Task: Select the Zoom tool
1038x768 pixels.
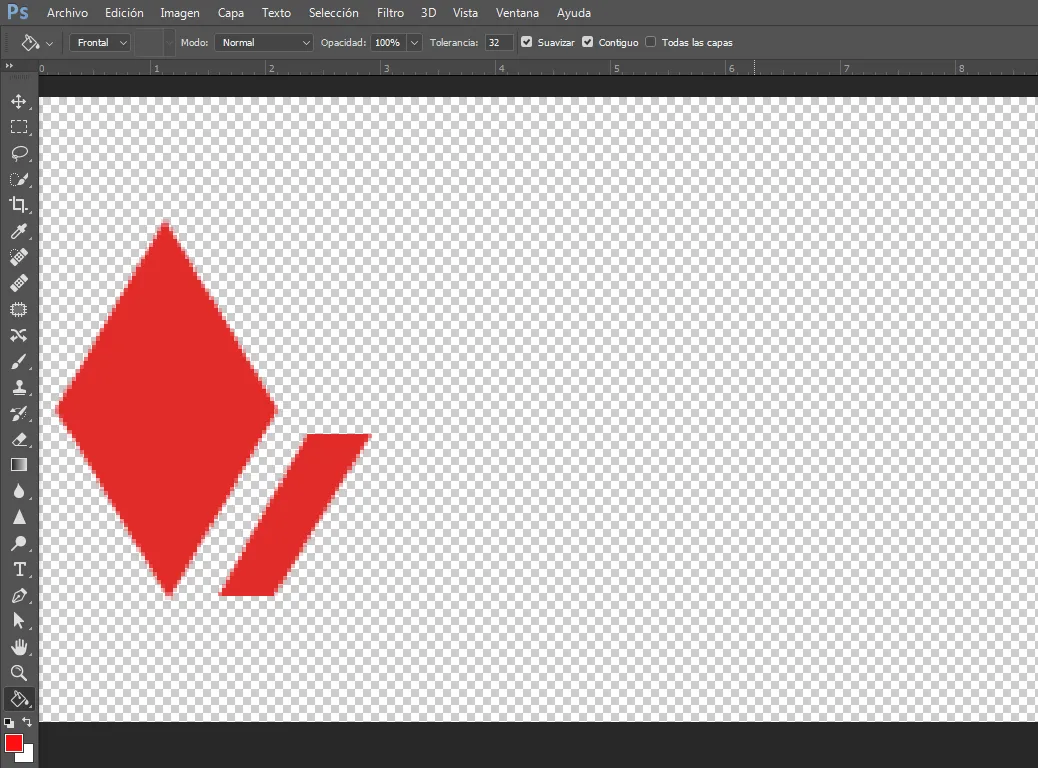Action: click(x=19, y=673)
